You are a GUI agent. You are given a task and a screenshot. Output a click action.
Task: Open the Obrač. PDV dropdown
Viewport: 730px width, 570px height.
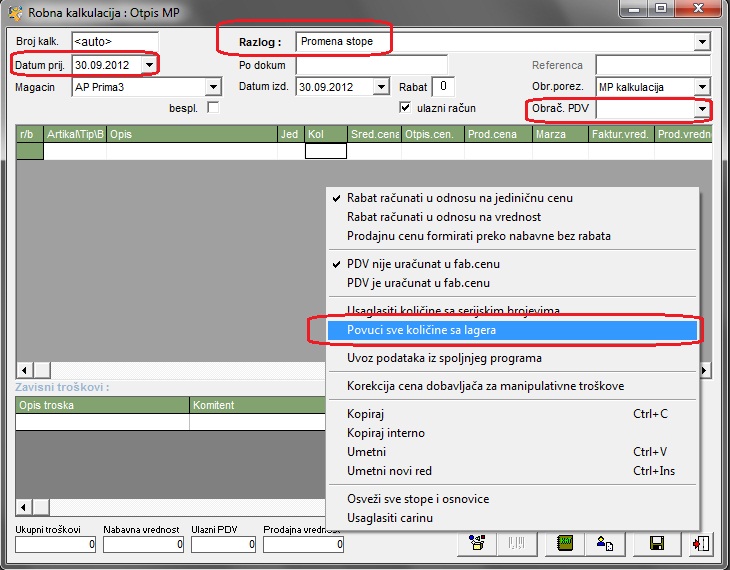click(702, 109)
